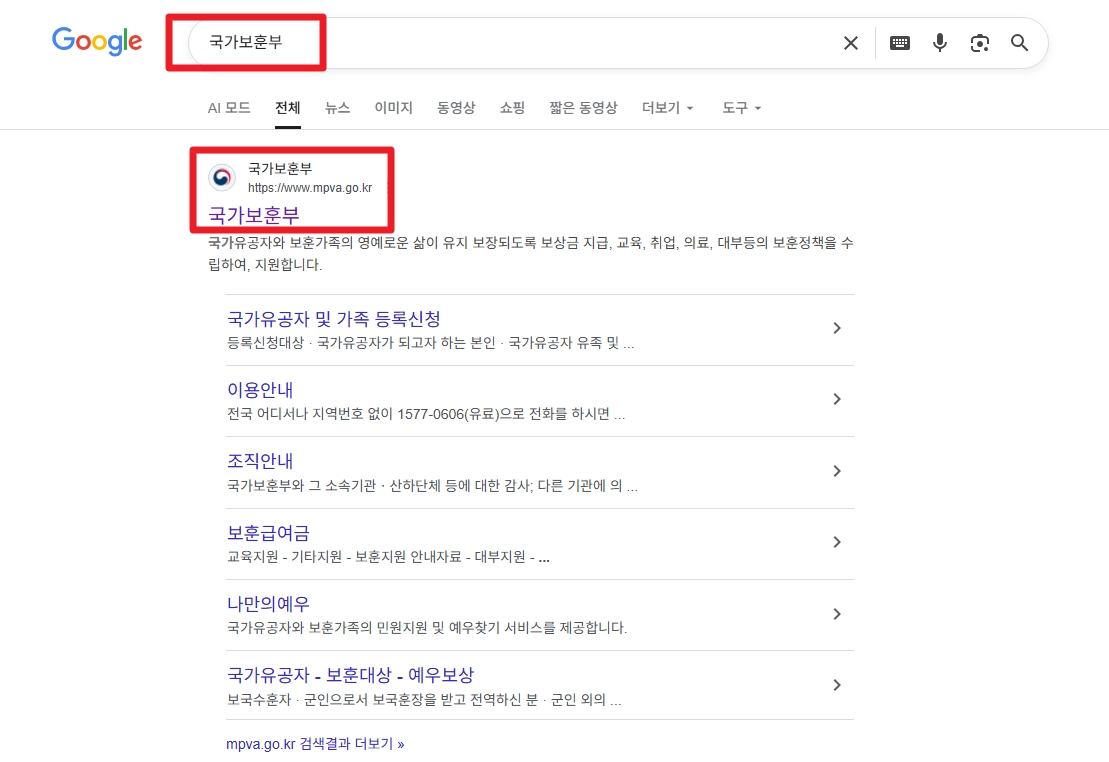Clear the search query with the X icon

click(850, 43)
